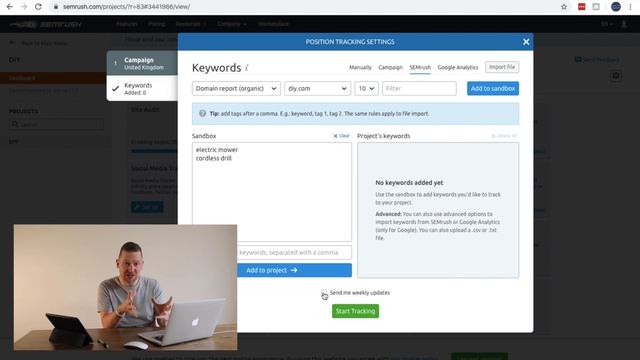This screenshot has height=360, width=640.
Task: Open the user account icon in SEMrush header
Action: [x=624, y=24]
